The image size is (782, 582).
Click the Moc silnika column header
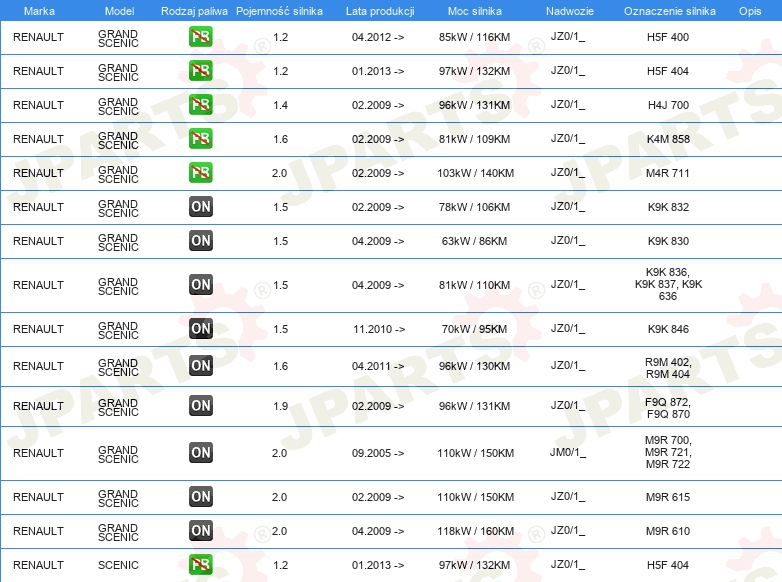[x=475, y=11]
